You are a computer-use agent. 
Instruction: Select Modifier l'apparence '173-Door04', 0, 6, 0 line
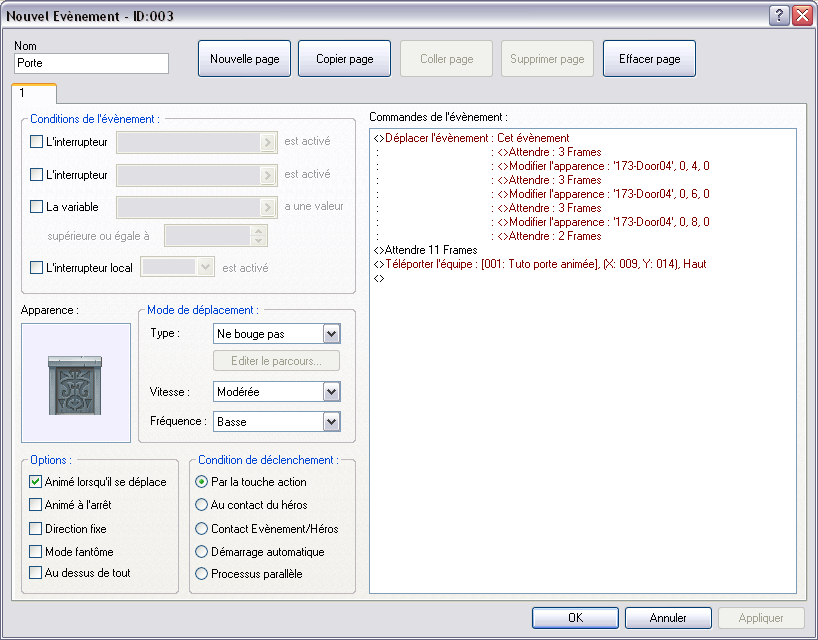click(x=603, y=194)
